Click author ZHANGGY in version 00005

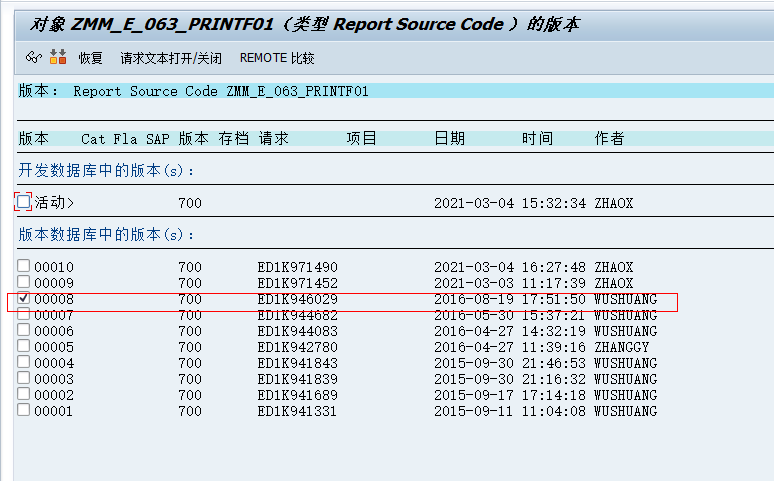pos(622,347)
